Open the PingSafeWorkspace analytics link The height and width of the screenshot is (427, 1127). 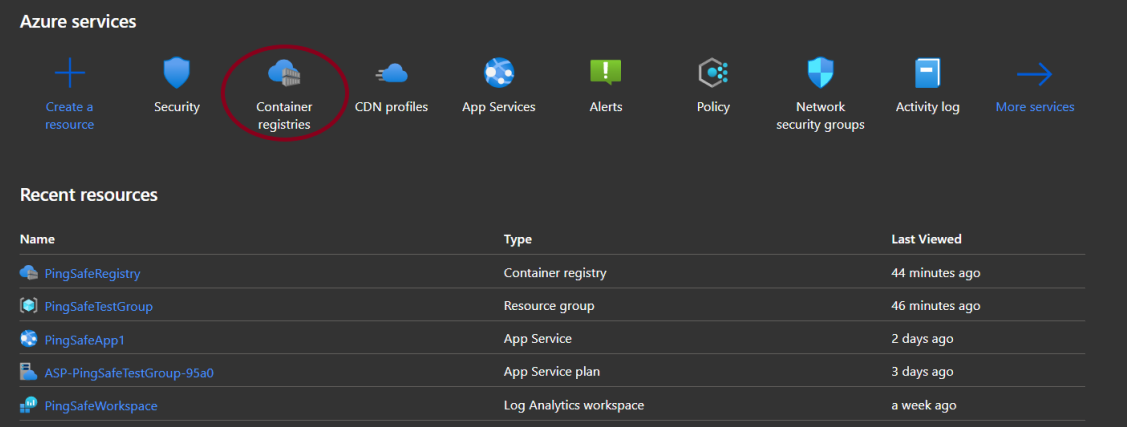click(100, 406)
